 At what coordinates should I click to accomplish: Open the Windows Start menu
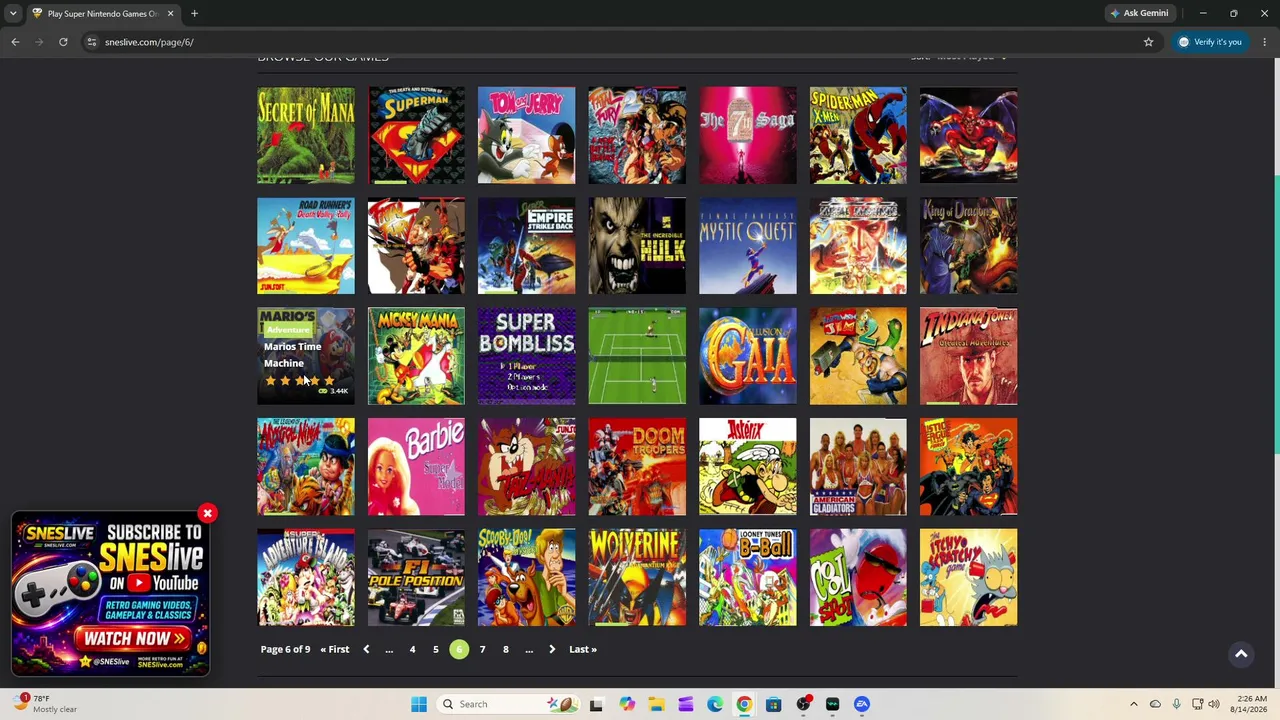(x=419, y=704)
